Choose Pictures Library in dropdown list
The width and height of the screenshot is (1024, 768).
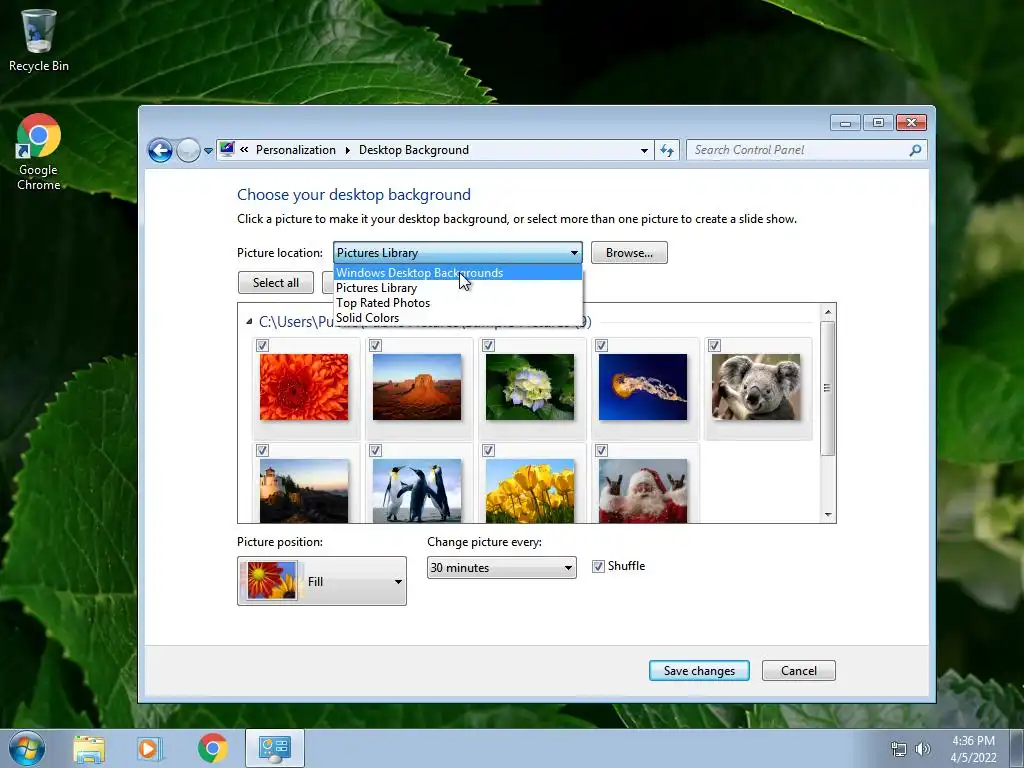click(457, 288)
